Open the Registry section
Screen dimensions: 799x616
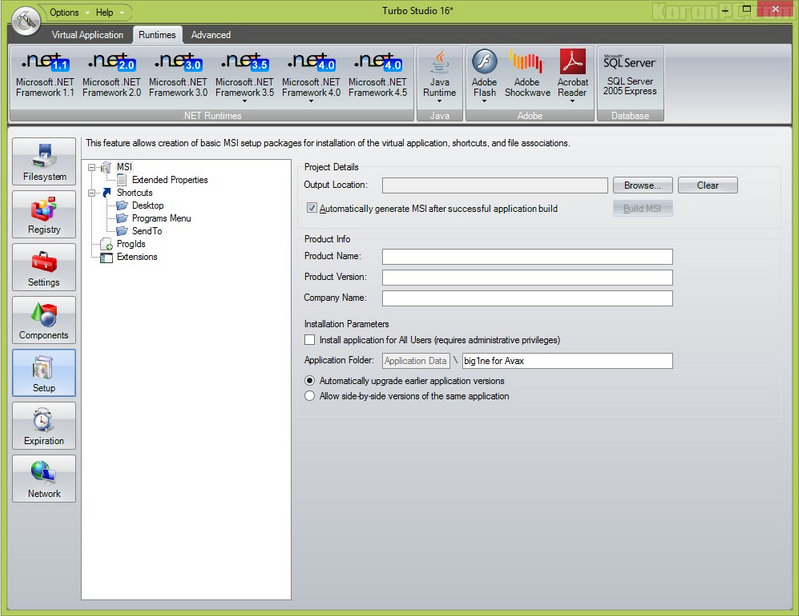coord(44,214)
